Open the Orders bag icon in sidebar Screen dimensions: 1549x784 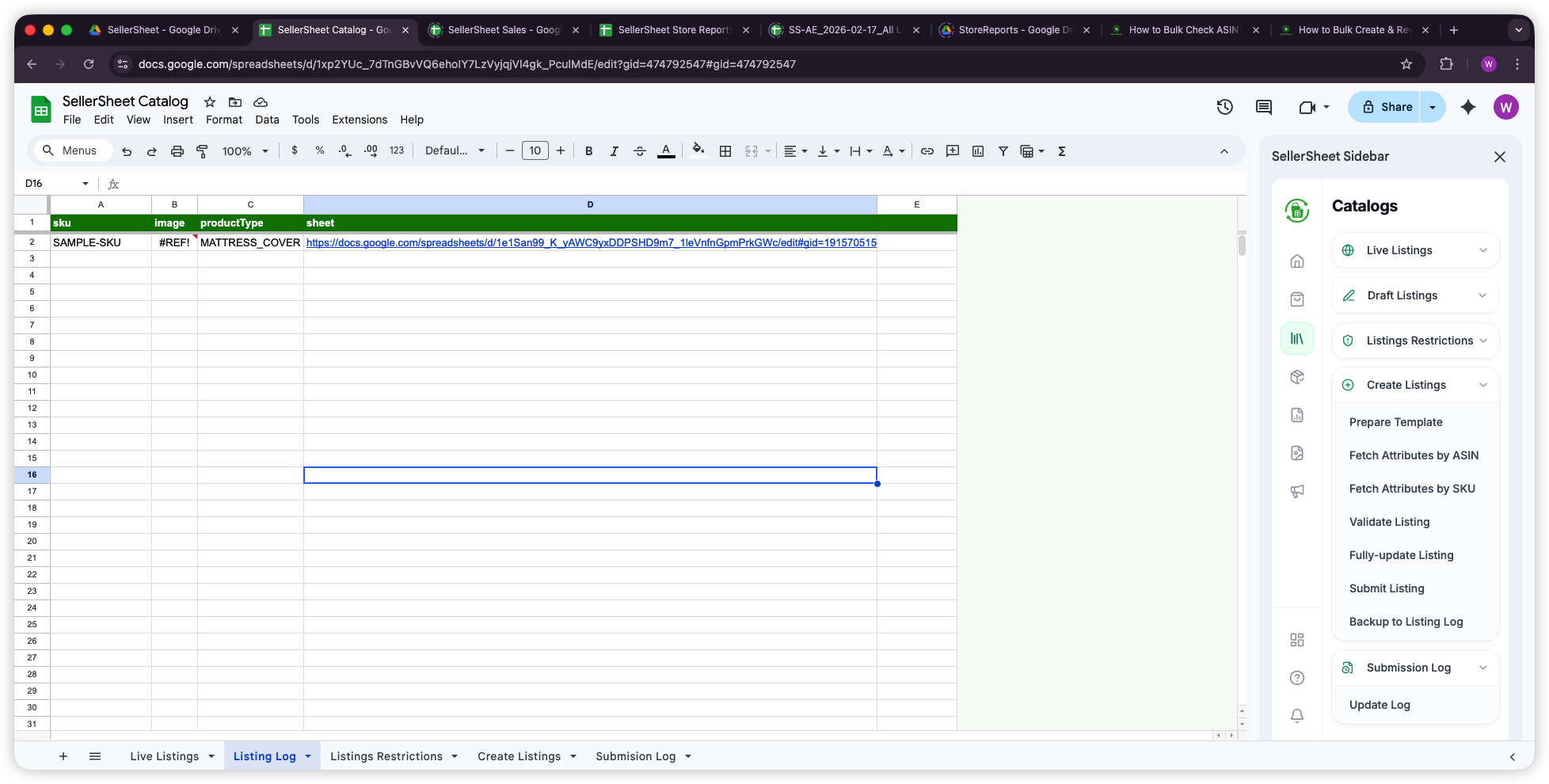click(x=1297, y=299)
